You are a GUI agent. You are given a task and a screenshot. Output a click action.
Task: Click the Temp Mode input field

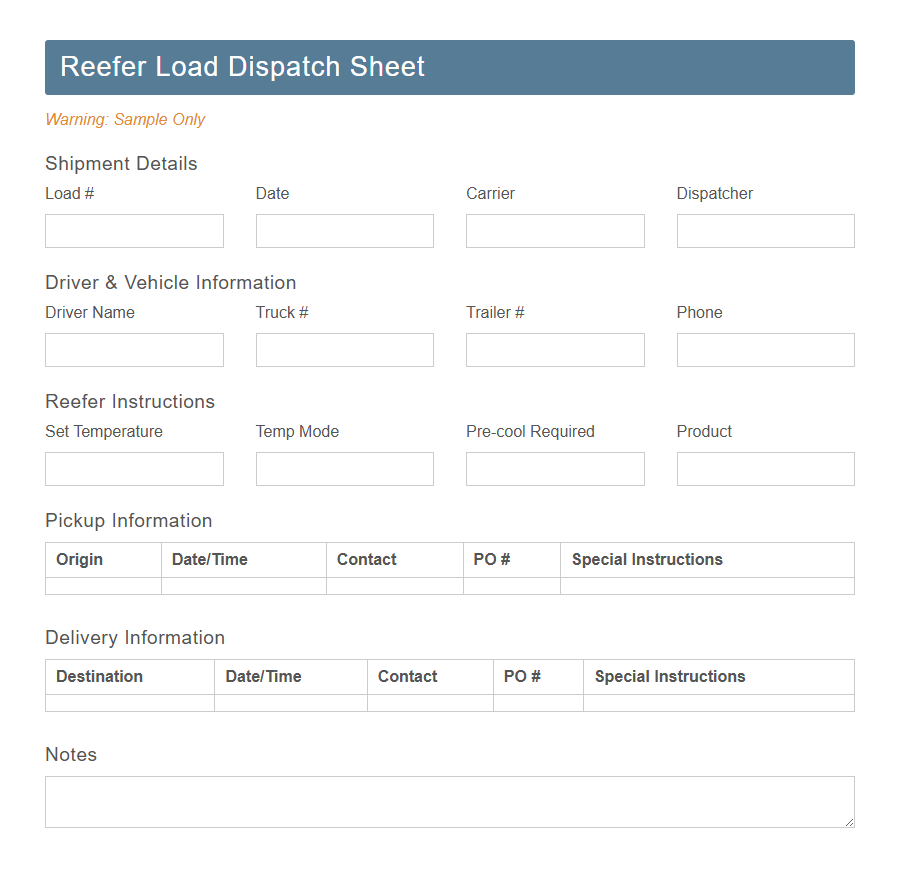click(344, 469)
